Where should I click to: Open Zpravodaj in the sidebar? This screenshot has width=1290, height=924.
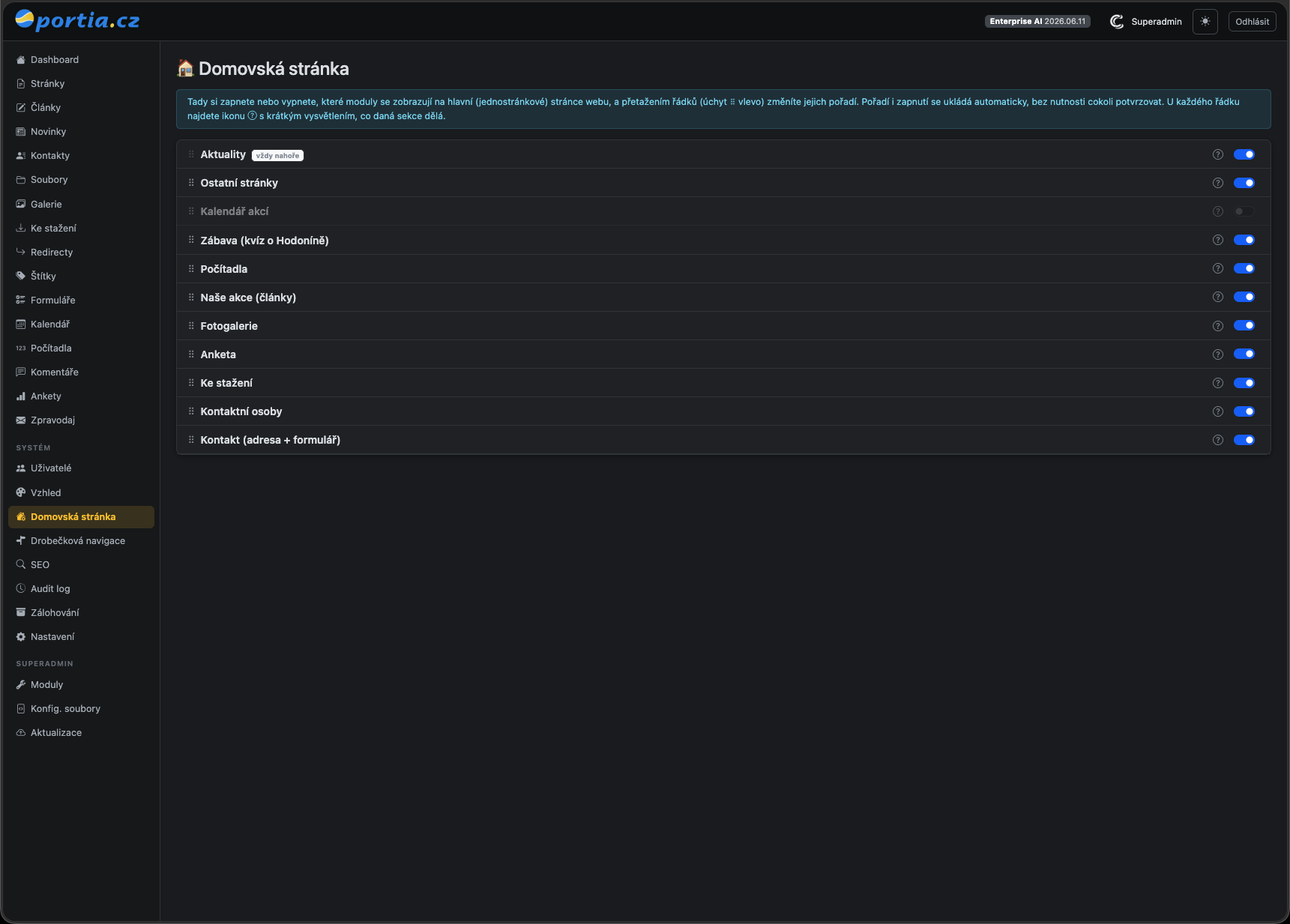pyautogui.click(x=81, y=420)
